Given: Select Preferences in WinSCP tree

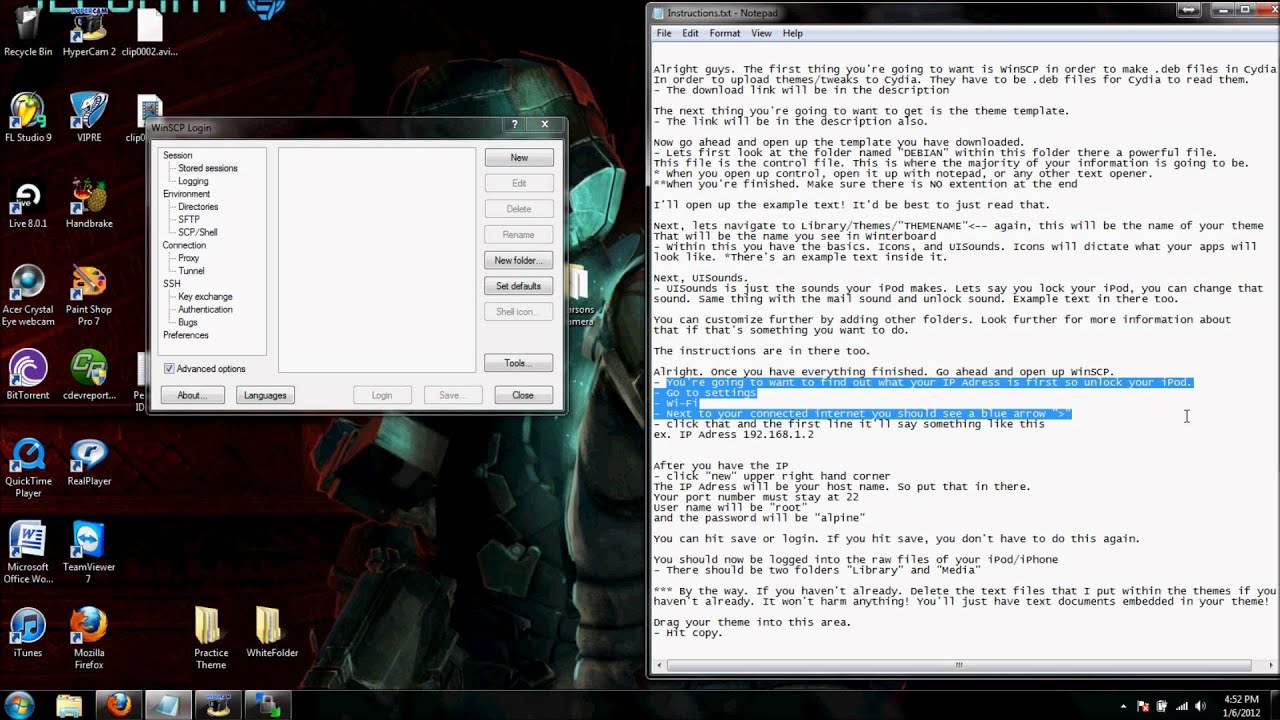Looking at the screenshot, I should [x=186, y=335].
